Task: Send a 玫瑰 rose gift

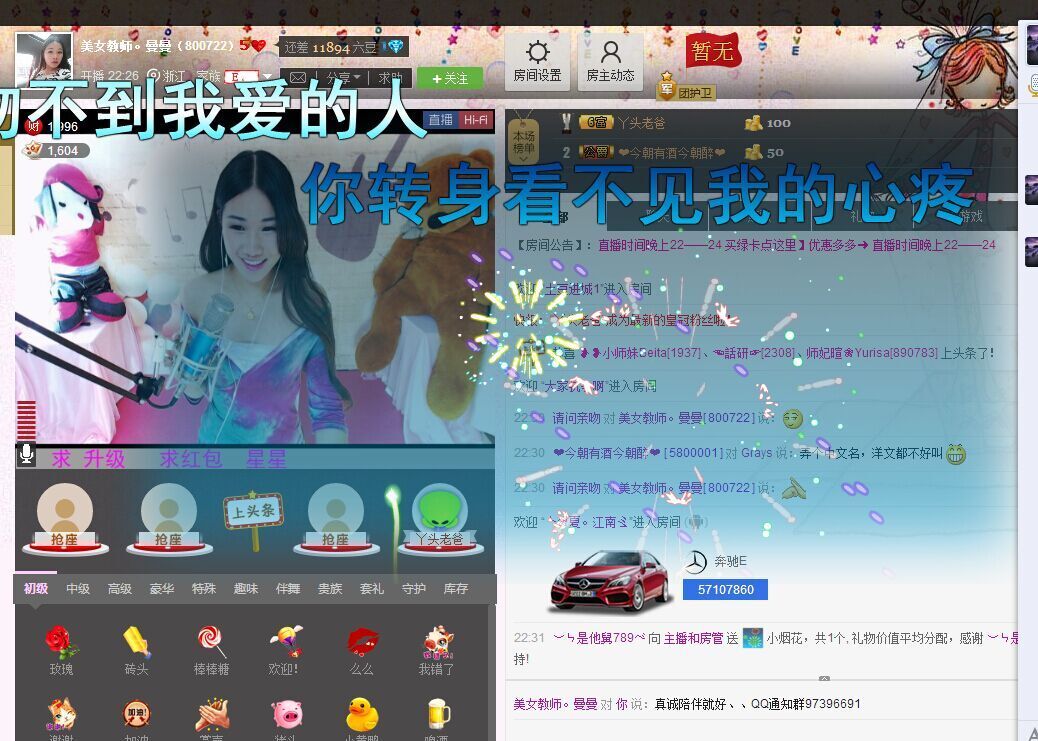Action: (62, 650)
